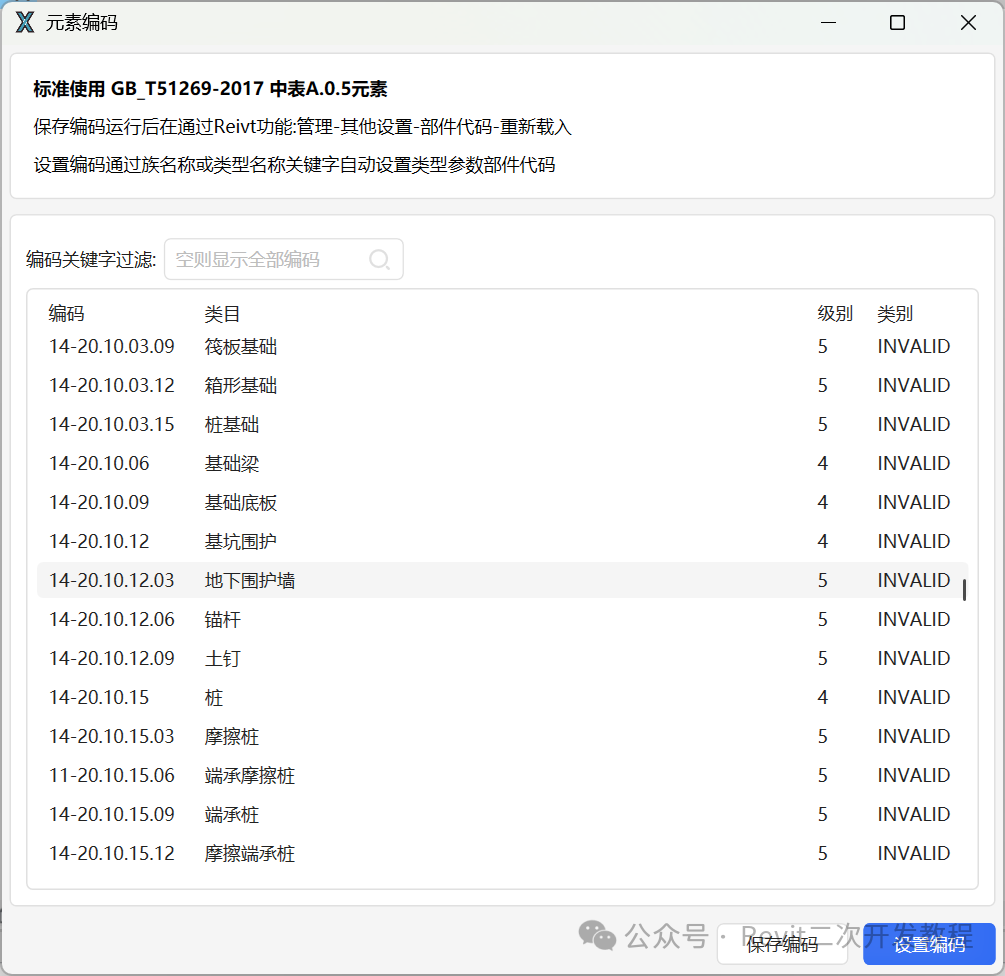Click the 编码 column header
The image size is (1005, 976).
(x=67, y=313)
